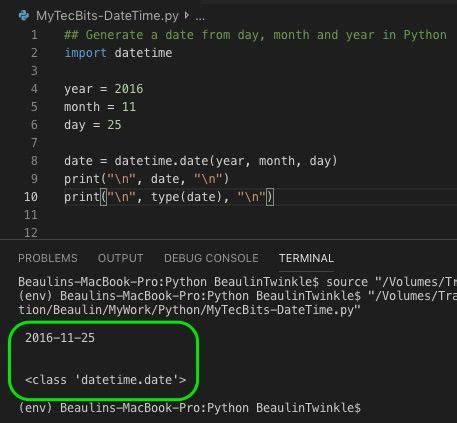Click line number 10 in the gutter
This screenshot has width=457, height=423.
[31, 197]
